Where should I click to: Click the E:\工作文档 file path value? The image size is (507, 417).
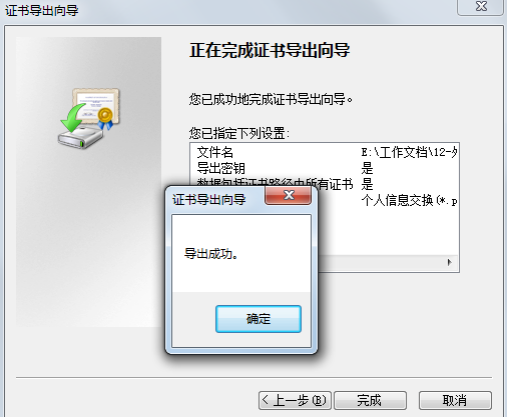[x=409, y=152]
